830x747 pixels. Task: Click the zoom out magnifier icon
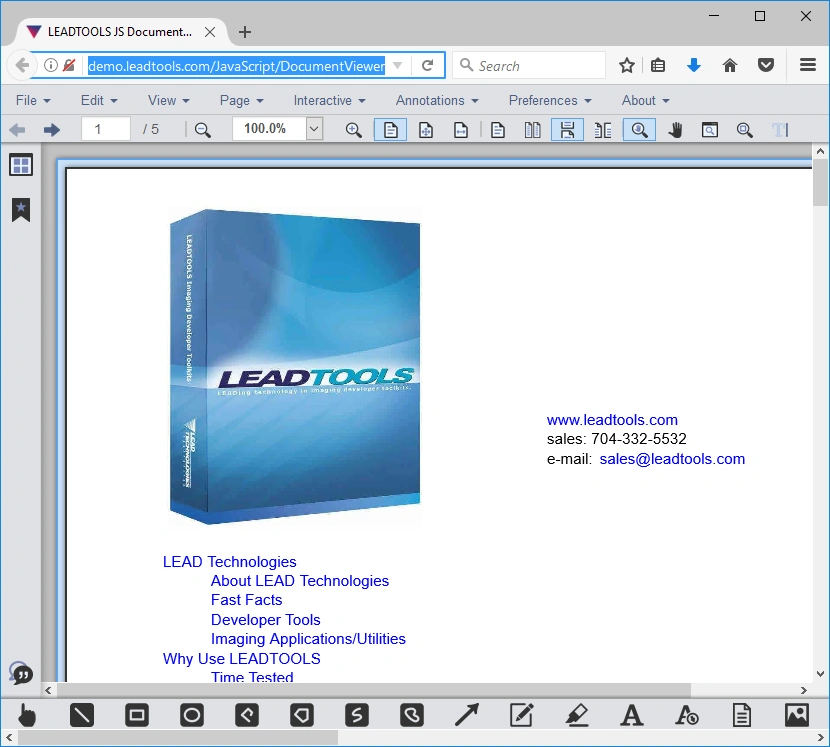tap(203, 130)
